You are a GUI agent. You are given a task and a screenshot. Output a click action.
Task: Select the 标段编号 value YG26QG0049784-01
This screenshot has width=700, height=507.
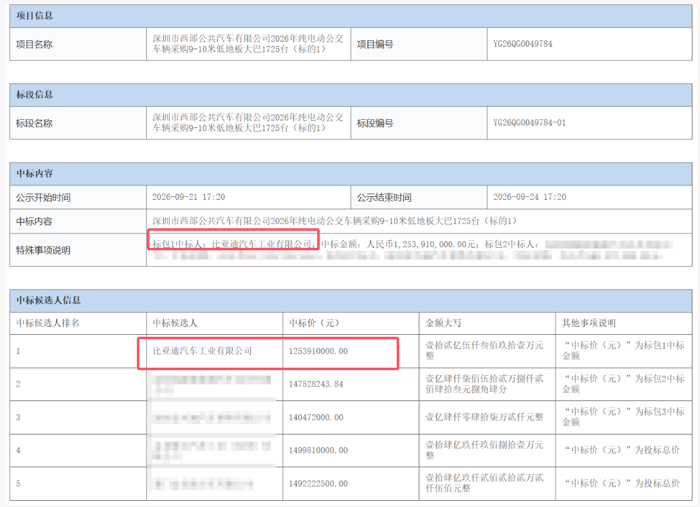[529, 123]
